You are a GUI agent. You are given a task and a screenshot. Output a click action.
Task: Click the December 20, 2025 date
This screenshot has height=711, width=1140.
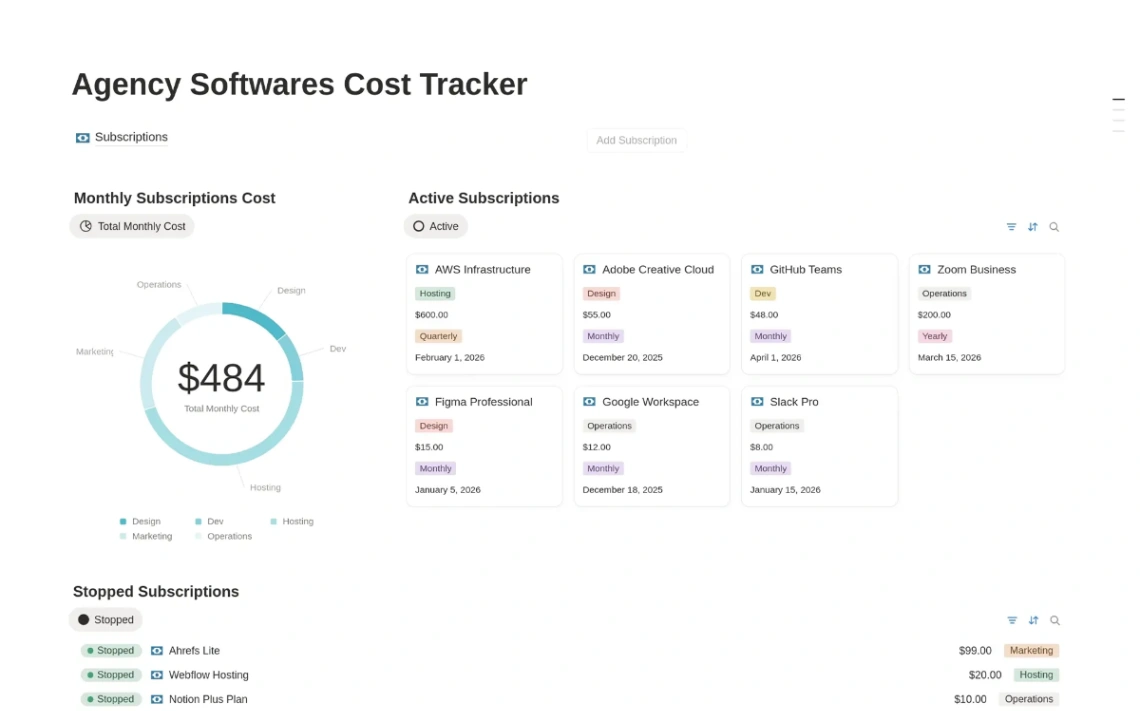click(622, 358)
